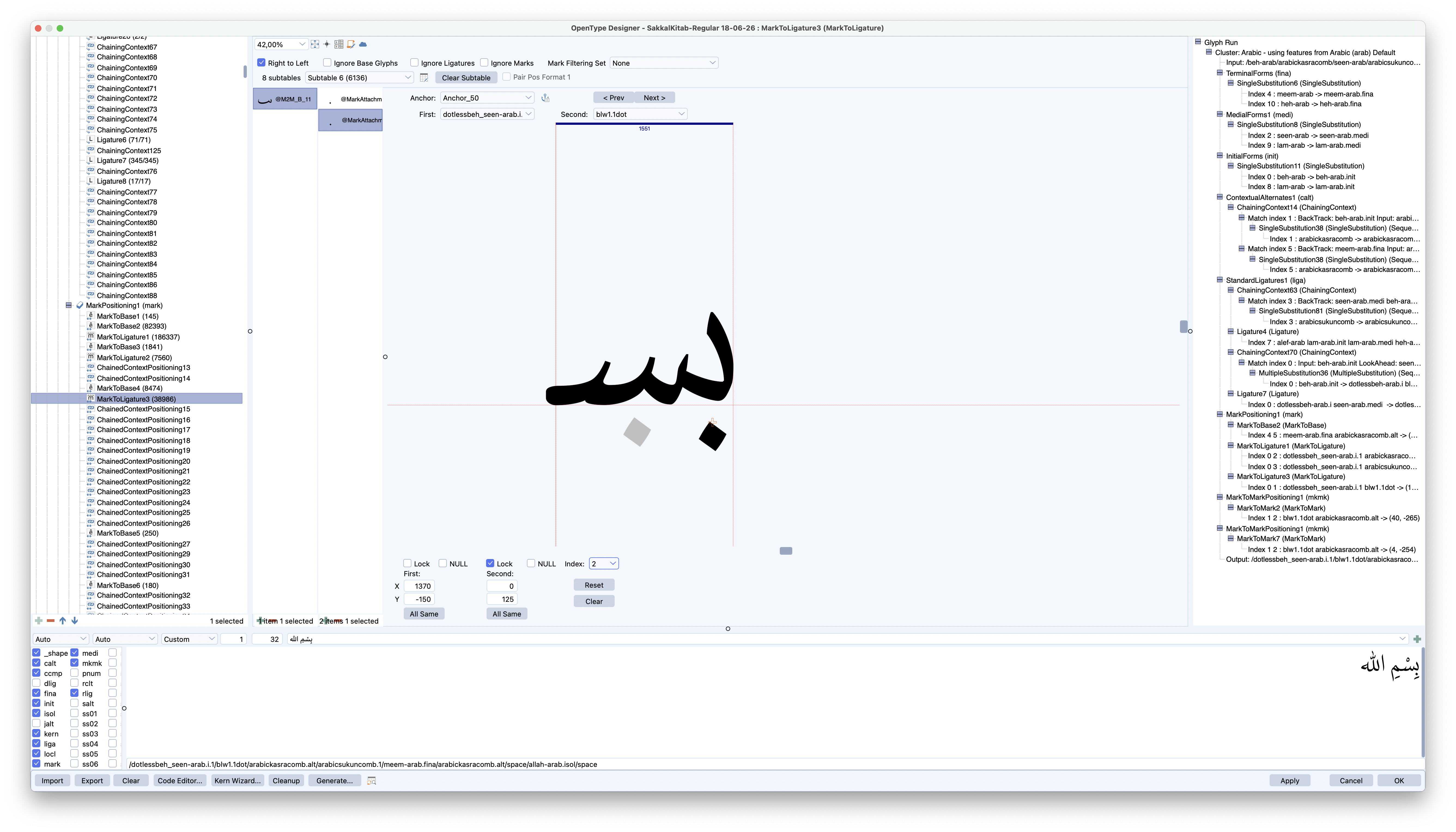Screen dimensions: 1456x832
Task: Click the blue cloud icon in toolbar
Action: [363, 44]
